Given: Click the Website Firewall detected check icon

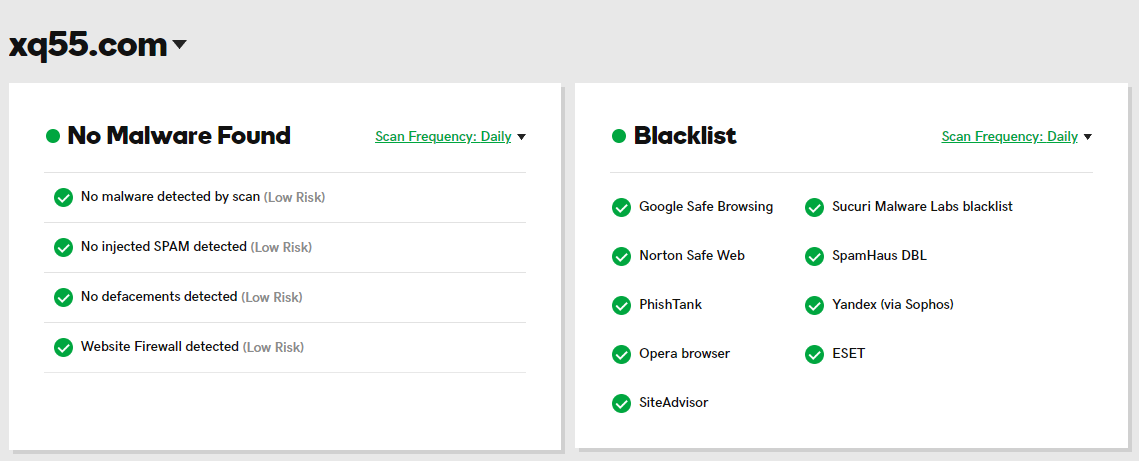Looking at the screenshot, I should pyautogui.click(x=63, y=347).
